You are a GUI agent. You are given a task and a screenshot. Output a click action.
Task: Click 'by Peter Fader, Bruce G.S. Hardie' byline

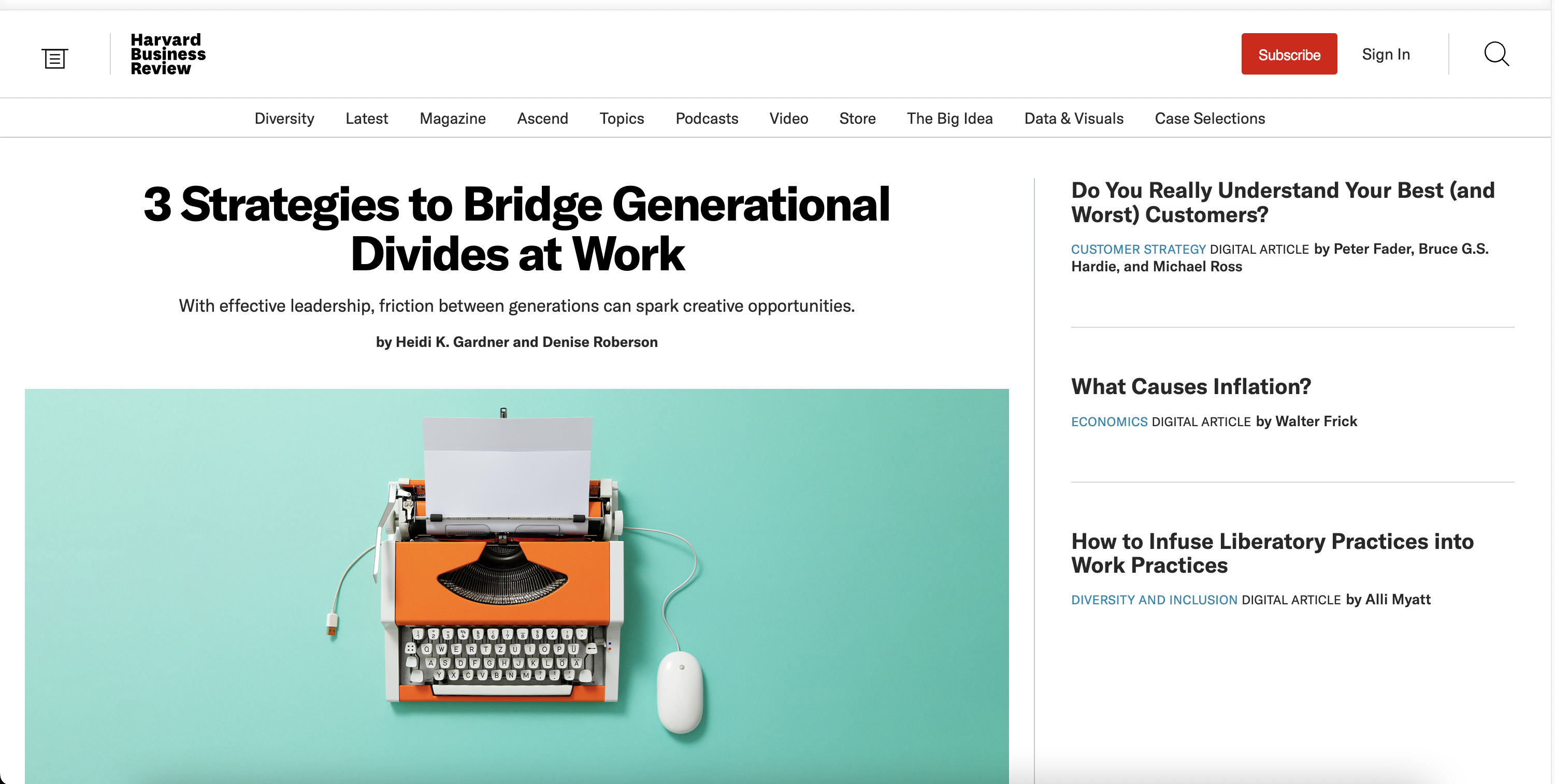(x=1280, y=258)
